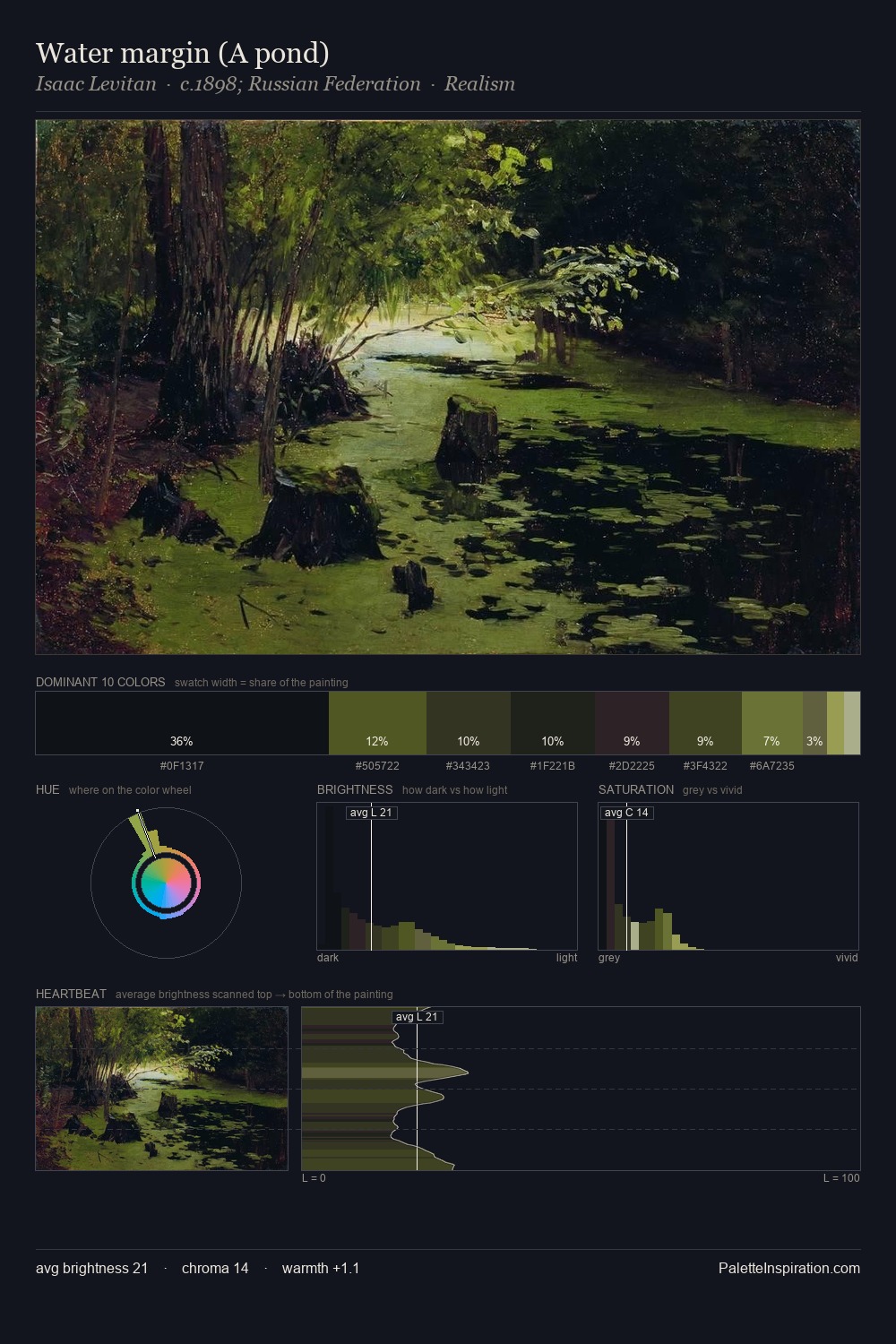896x1344 pixels.
Task: Click the 'vivid' axis label
Action: click(847, 958)
